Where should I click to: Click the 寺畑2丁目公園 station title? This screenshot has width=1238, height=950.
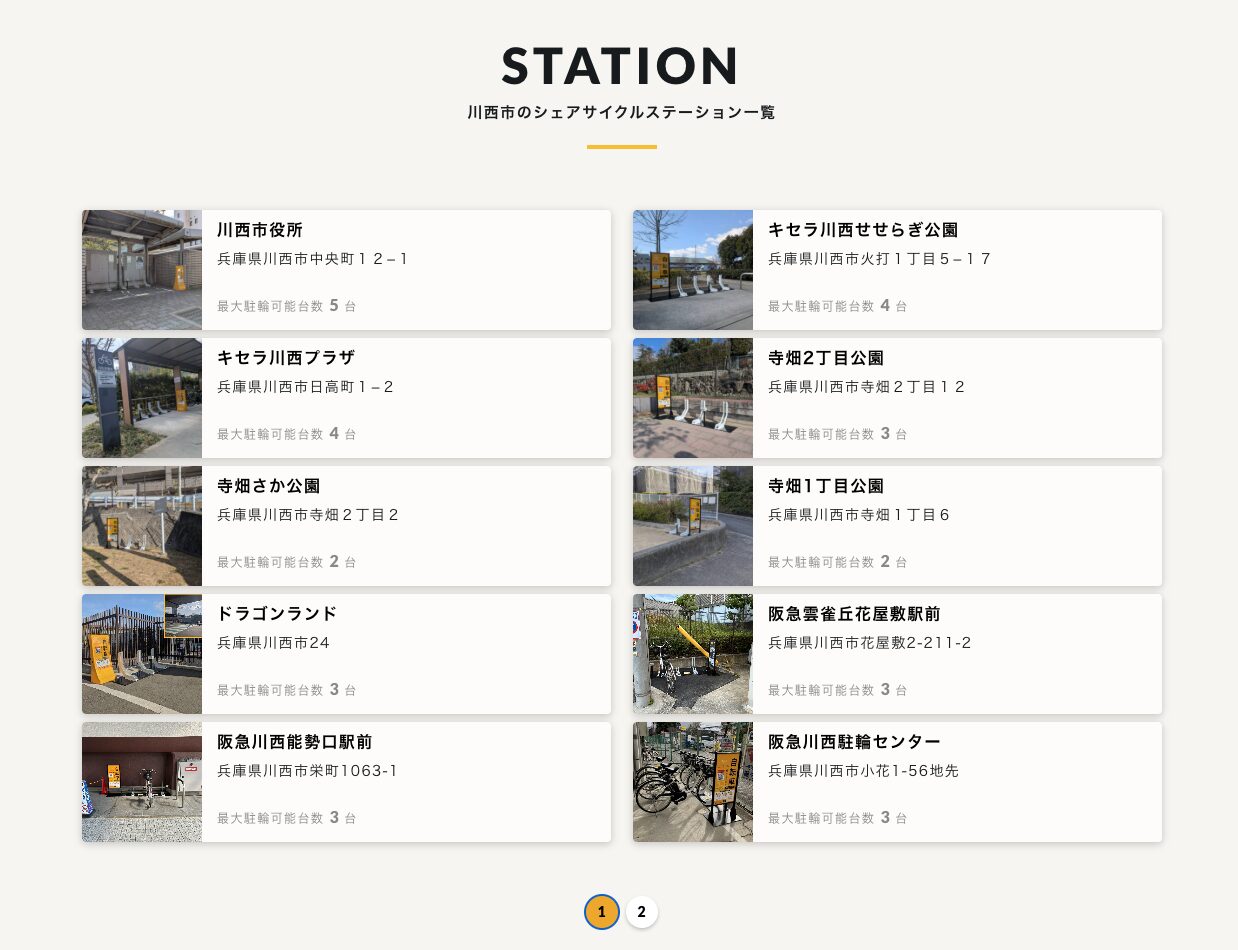[826, 358]
